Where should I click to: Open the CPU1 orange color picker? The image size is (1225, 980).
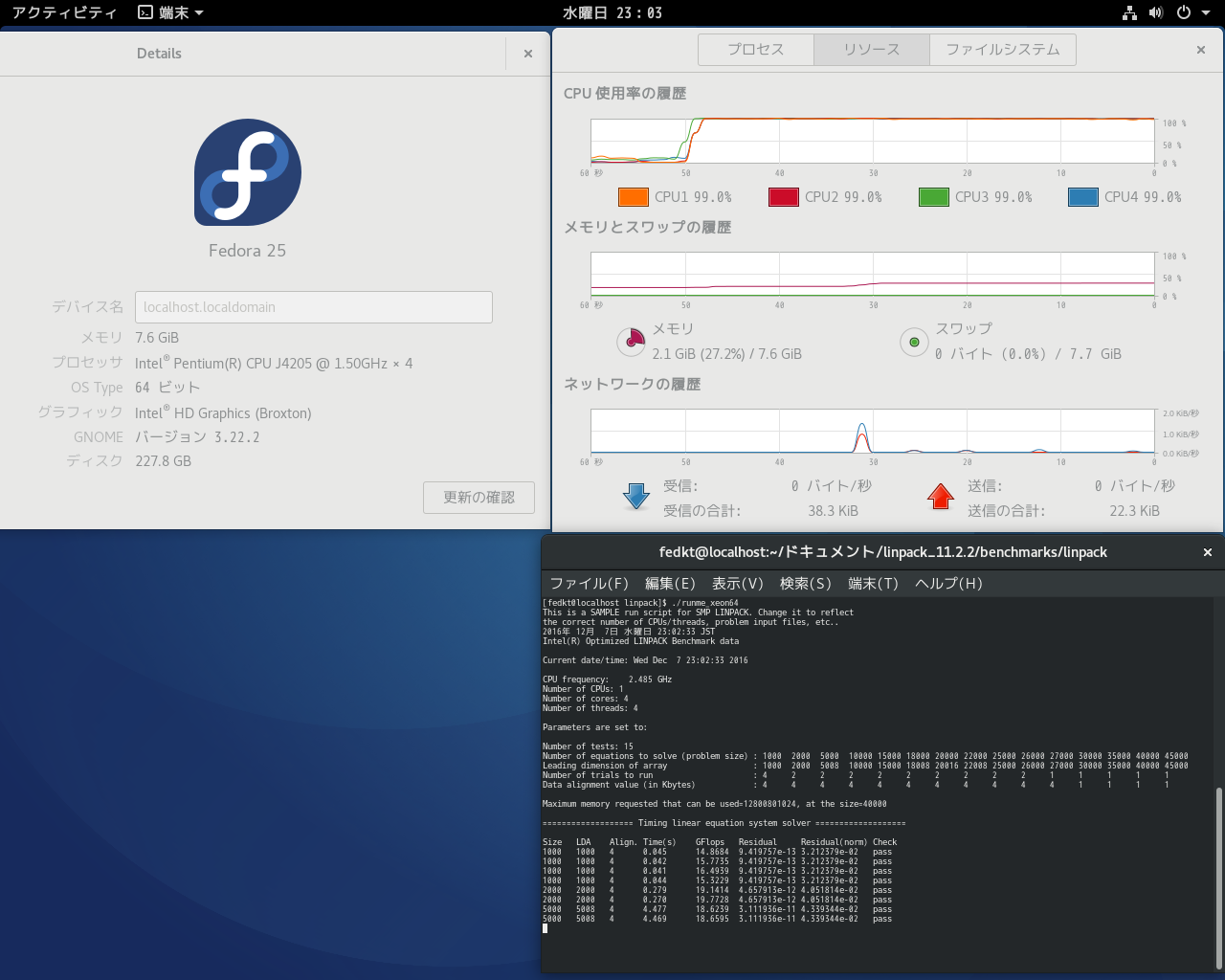coord(634,197)
